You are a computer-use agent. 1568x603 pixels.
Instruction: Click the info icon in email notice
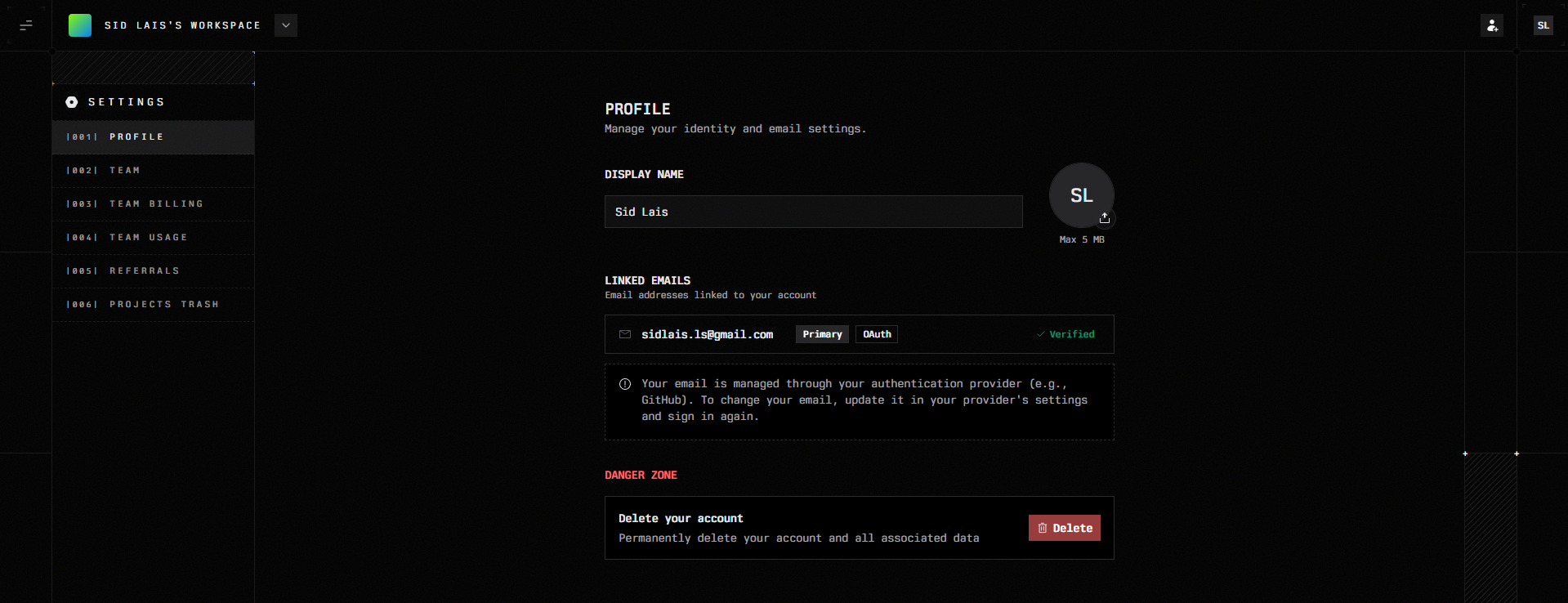tap(625, 384)
